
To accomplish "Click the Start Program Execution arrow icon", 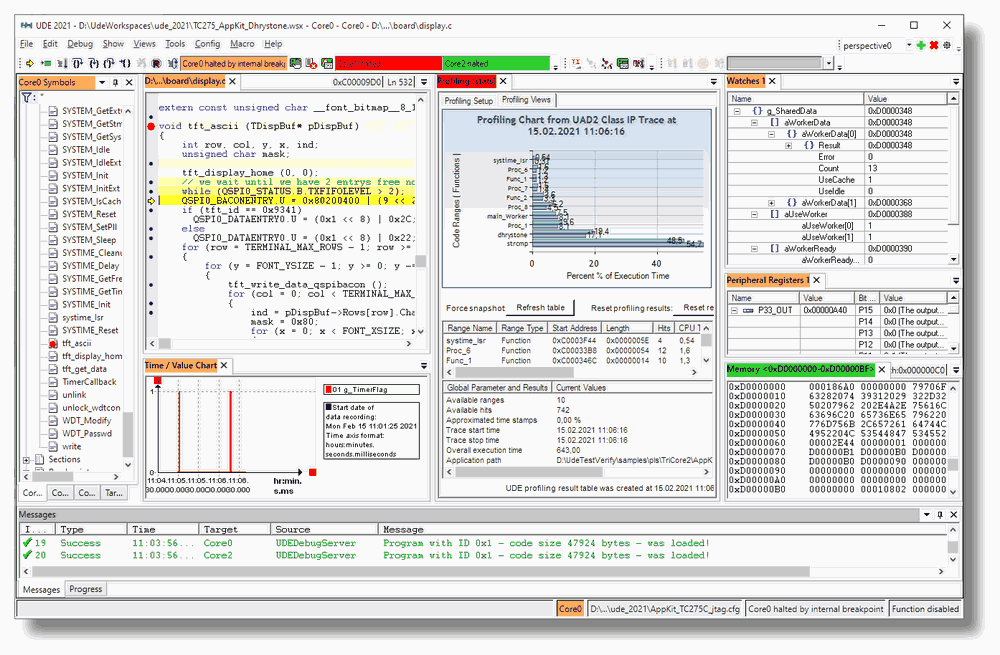I will click(29, 62).
